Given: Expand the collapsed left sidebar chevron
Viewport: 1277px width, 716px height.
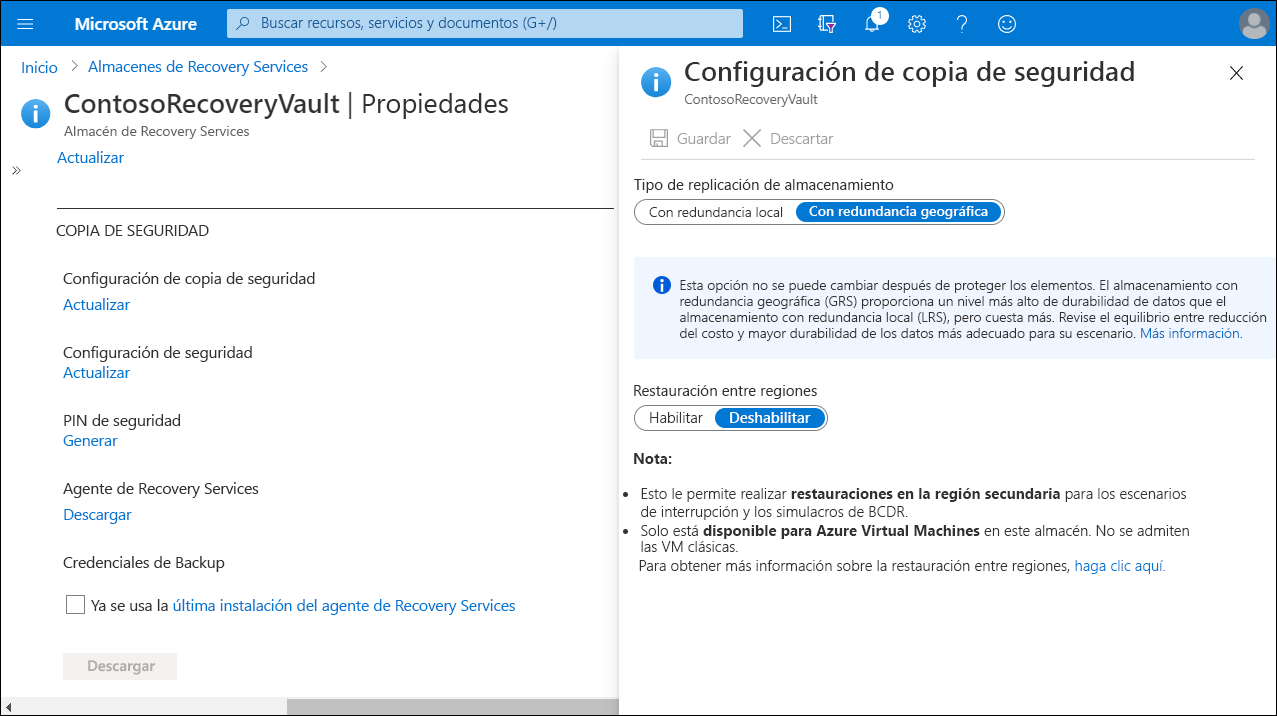Looking at the screenshot, I should pos(16,169).
